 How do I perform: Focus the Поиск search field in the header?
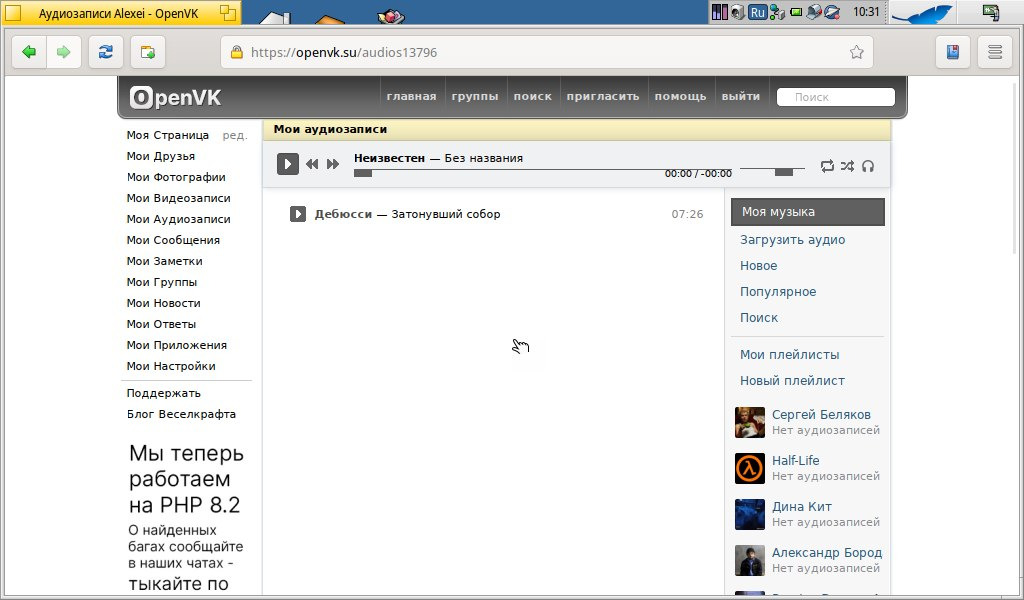point(835,97)
